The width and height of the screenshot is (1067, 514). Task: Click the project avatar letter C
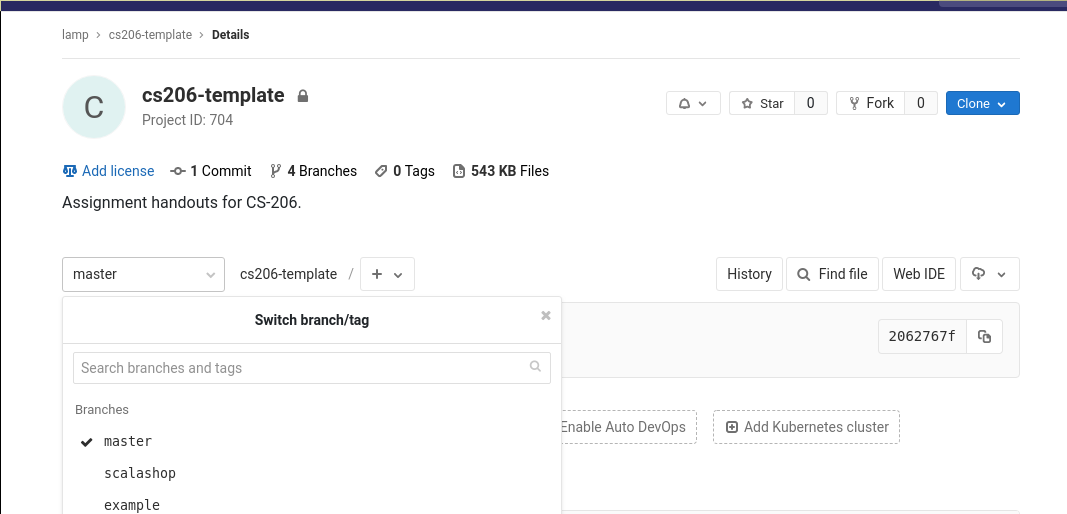(94, 107)
